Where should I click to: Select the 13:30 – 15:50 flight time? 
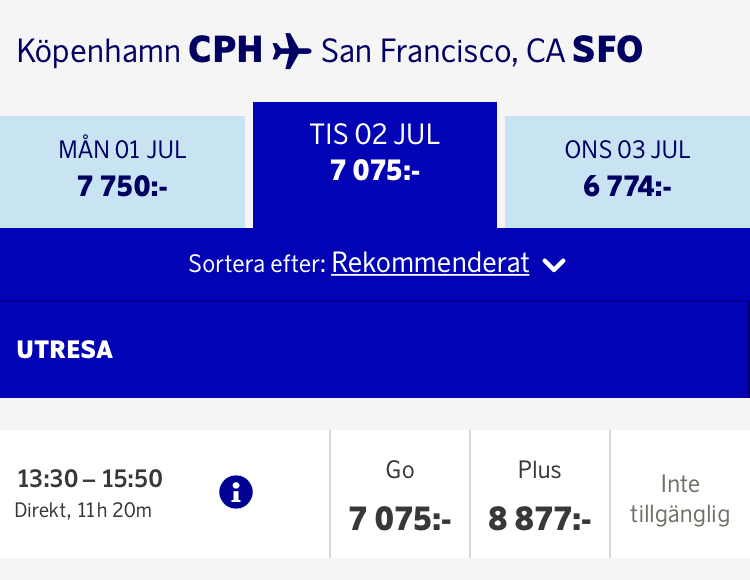click(90, 479)
